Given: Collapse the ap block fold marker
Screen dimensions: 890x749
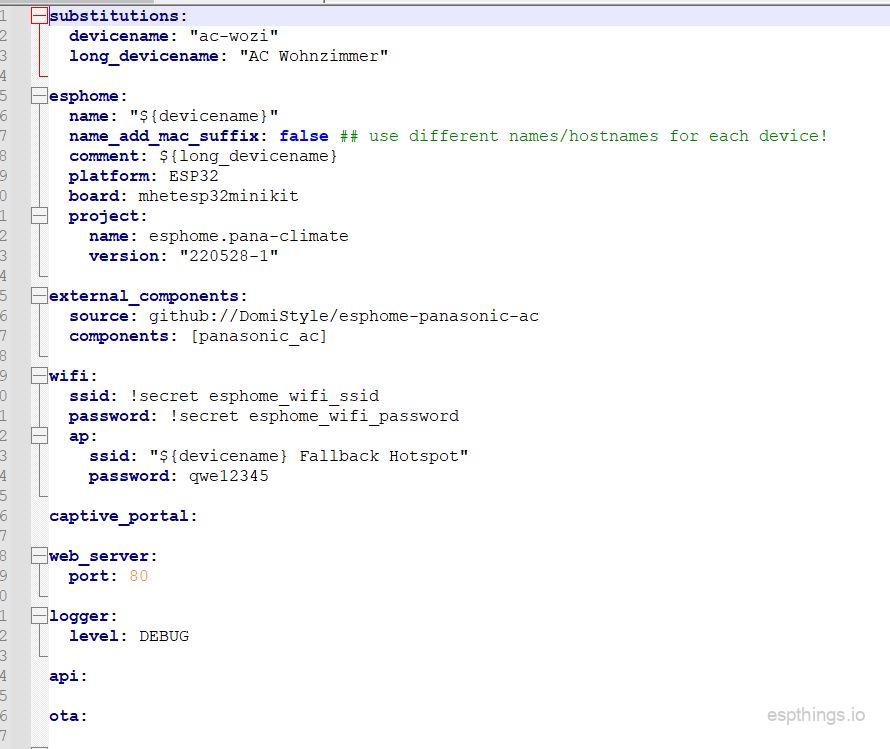Looking at the screenshot, I should click(39, 436).
